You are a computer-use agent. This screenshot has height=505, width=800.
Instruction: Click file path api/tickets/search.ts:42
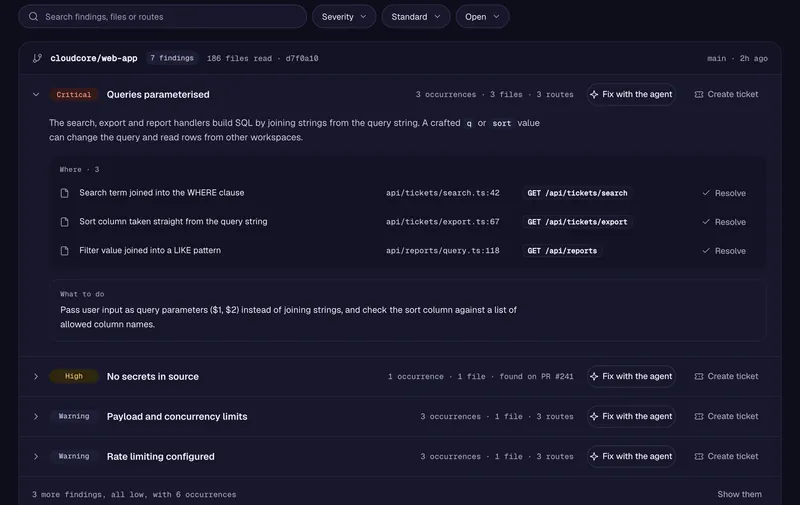[442, 193]
